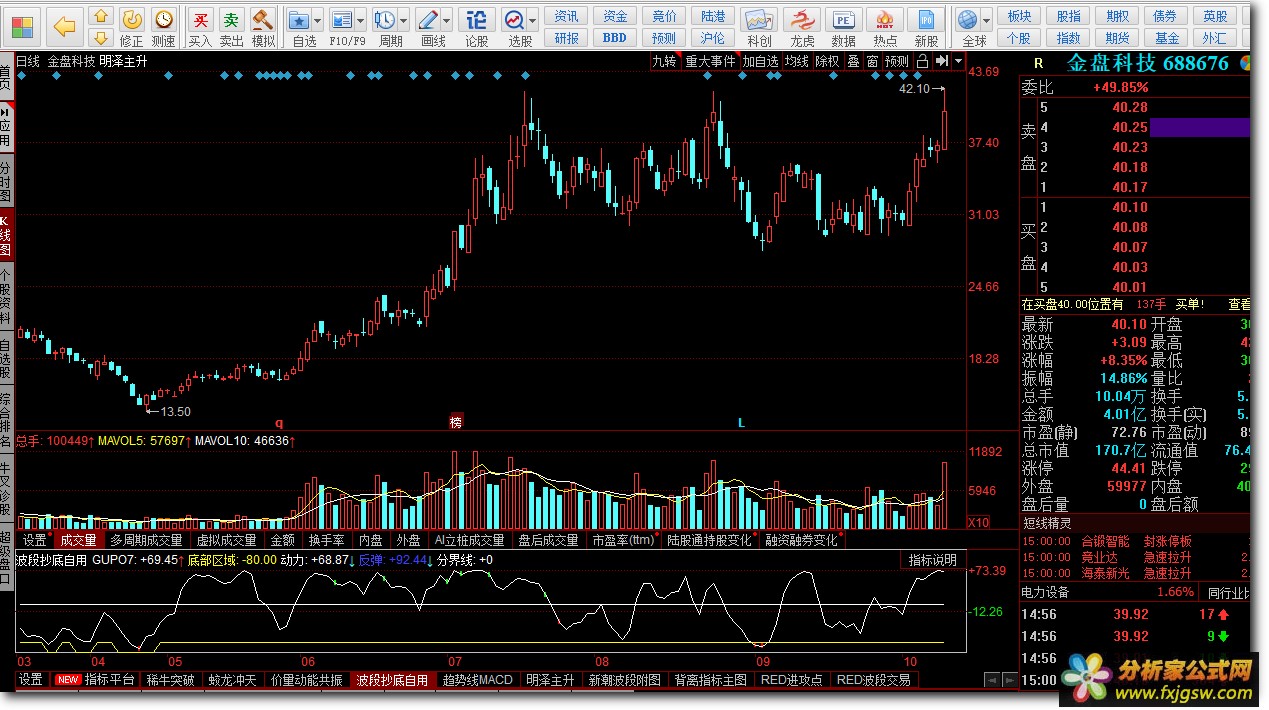The width and height of the screenshot is (1269, 710).
Task: Click 加自选 add to watchlist
Action: [760, 61]
